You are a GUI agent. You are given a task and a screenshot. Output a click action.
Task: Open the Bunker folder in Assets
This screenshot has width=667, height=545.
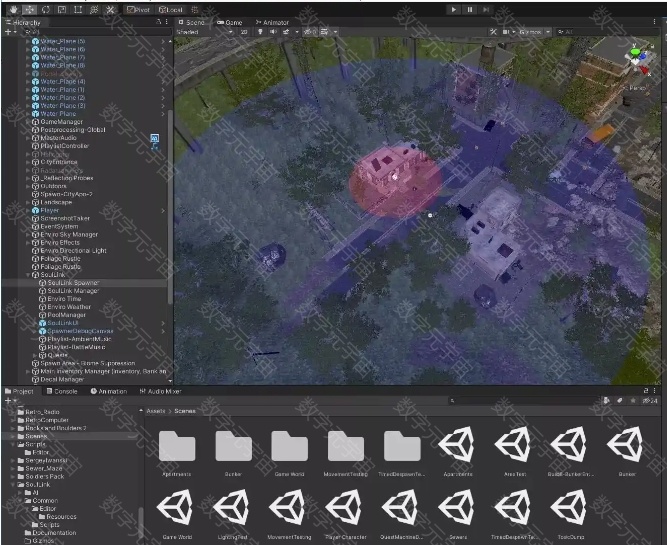pyautogui.click(x=232, y=447)
